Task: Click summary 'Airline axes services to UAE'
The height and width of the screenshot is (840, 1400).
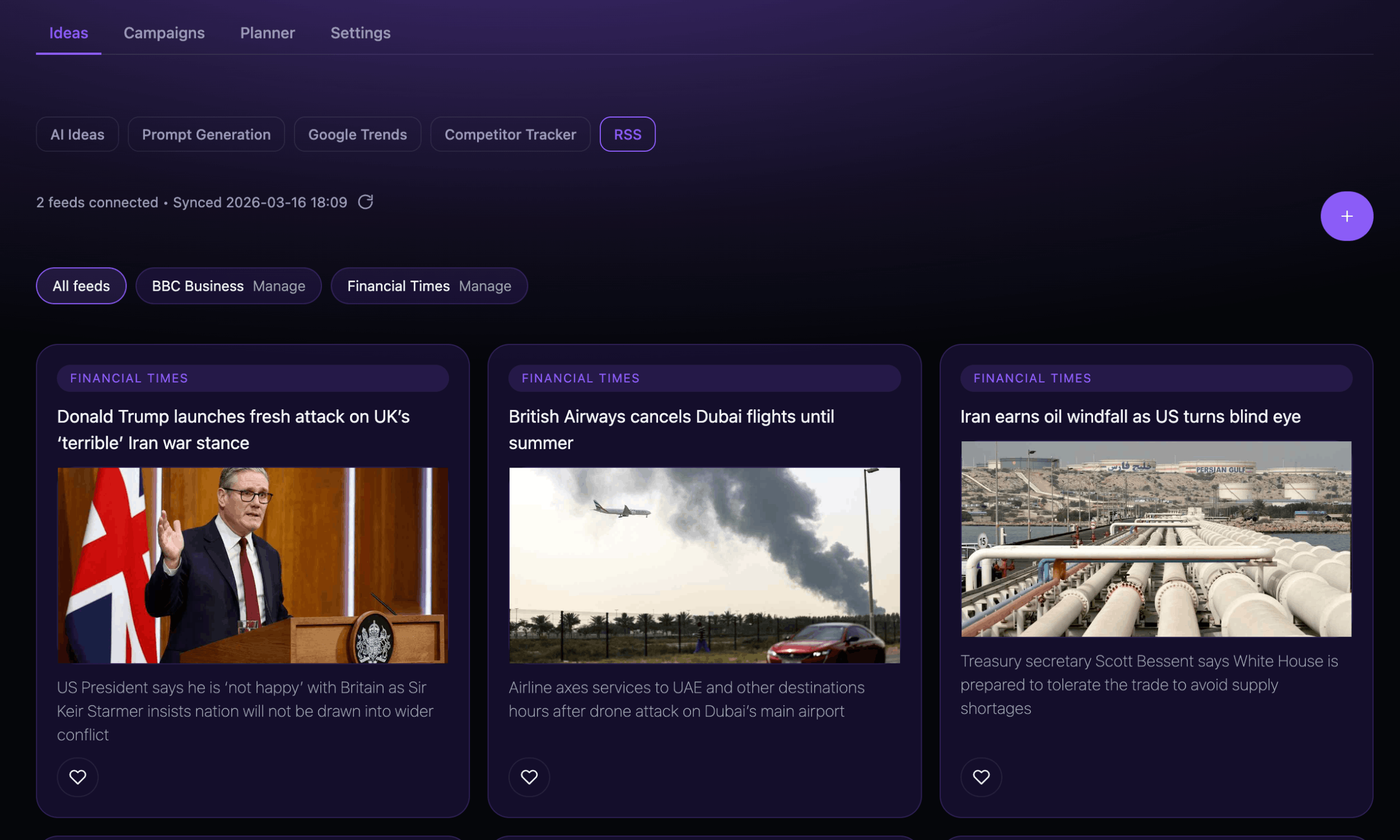Action: pos(687,699)
